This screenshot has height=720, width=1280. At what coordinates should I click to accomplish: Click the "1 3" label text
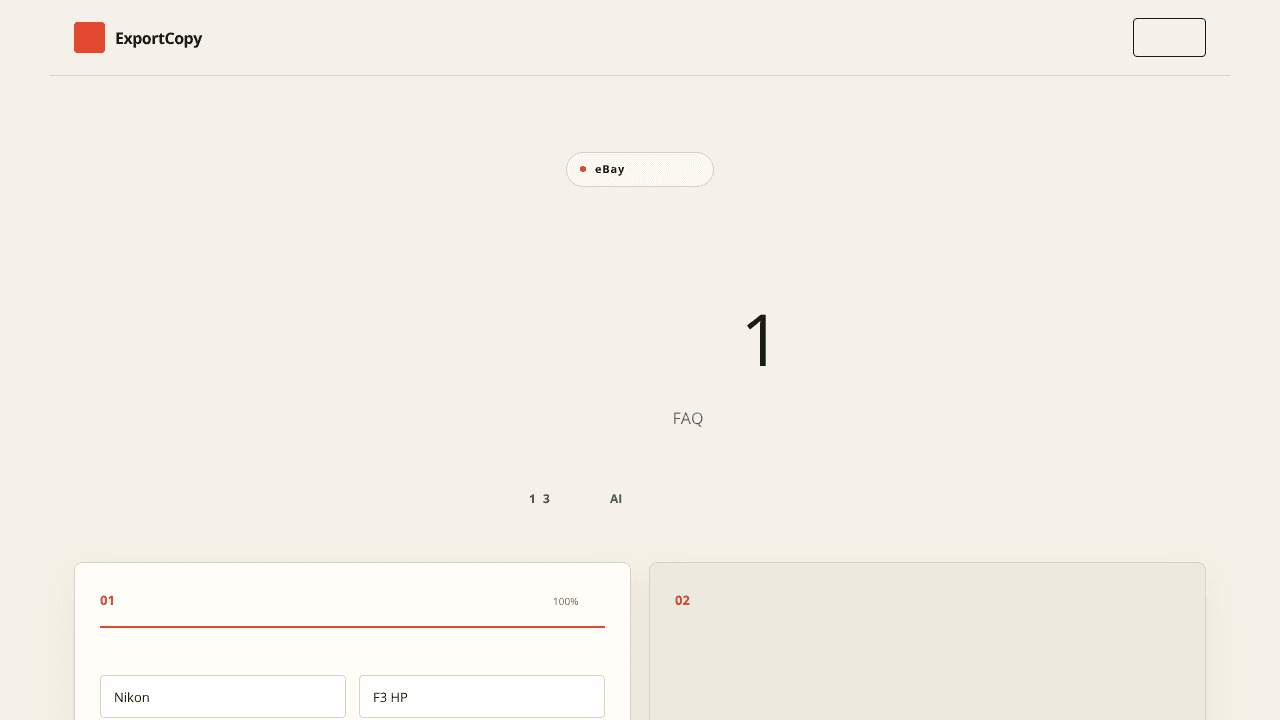click(540, 499)
